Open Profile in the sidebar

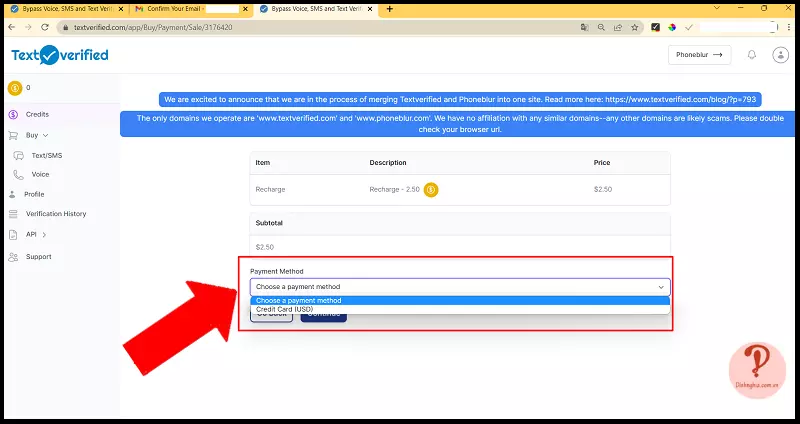pos(34,194)
